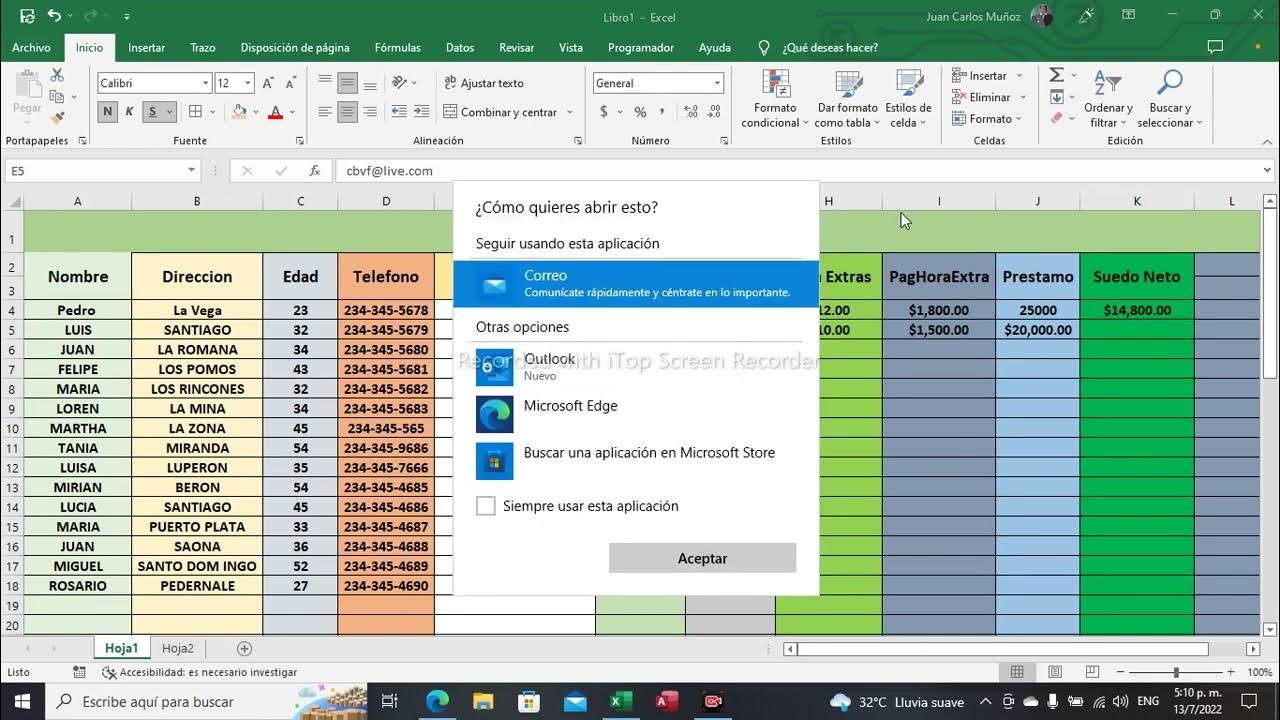Click the horizontal sheet scrollbar

pyautogui.click(x=1002, y=649)
